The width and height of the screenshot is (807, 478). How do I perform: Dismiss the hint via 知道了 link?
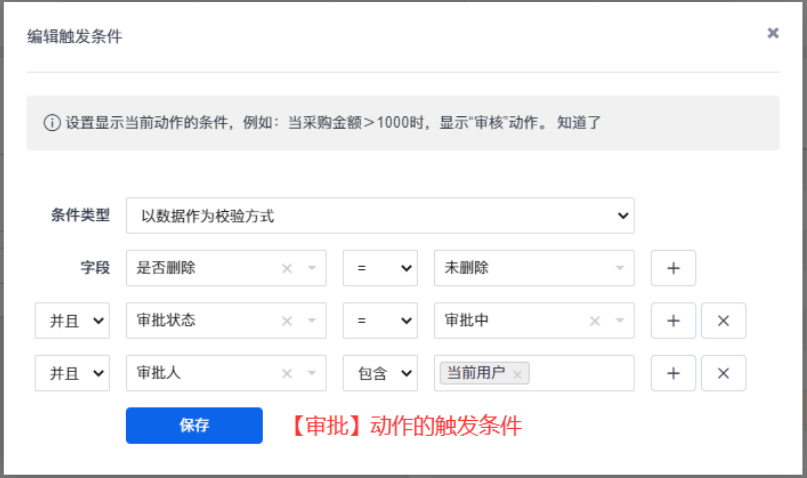tap(578, 123)
